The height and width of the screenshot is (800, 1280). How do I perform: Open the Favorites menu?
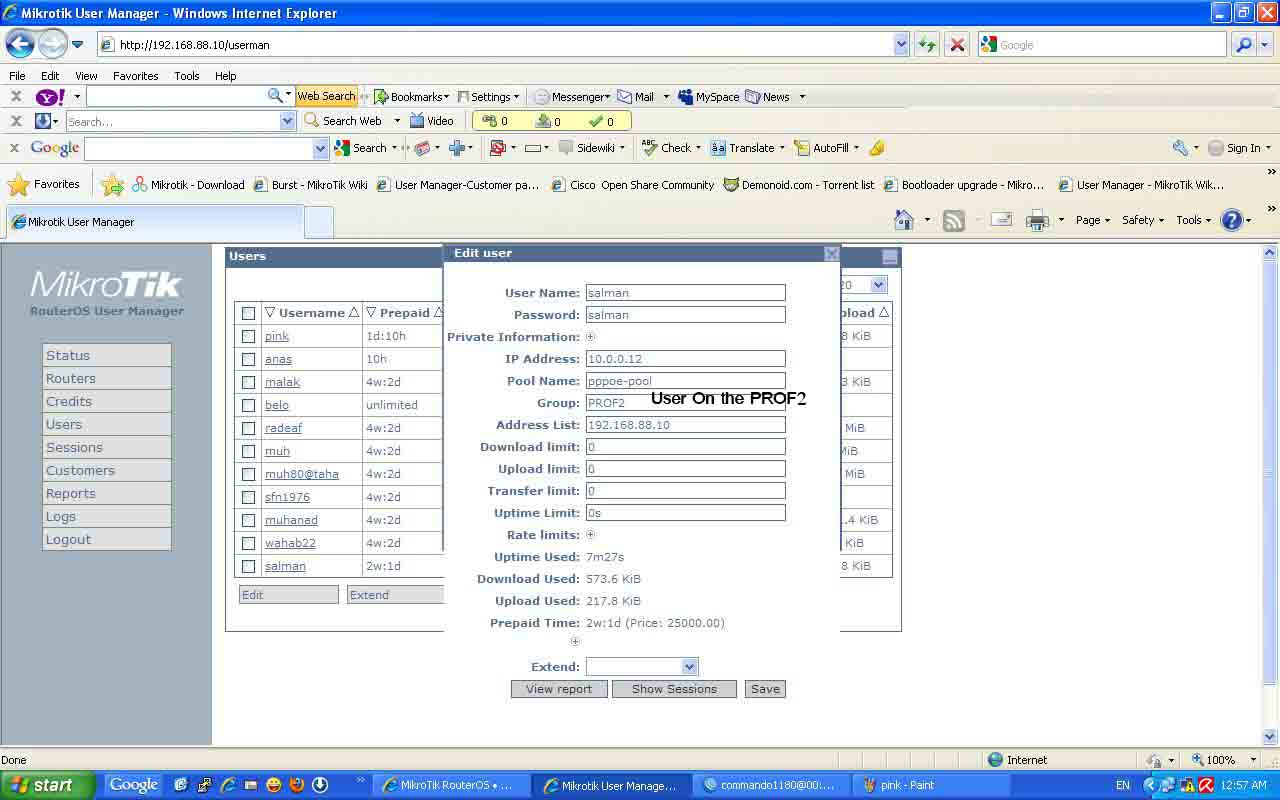pyautogui.click(x=135, y=76)
